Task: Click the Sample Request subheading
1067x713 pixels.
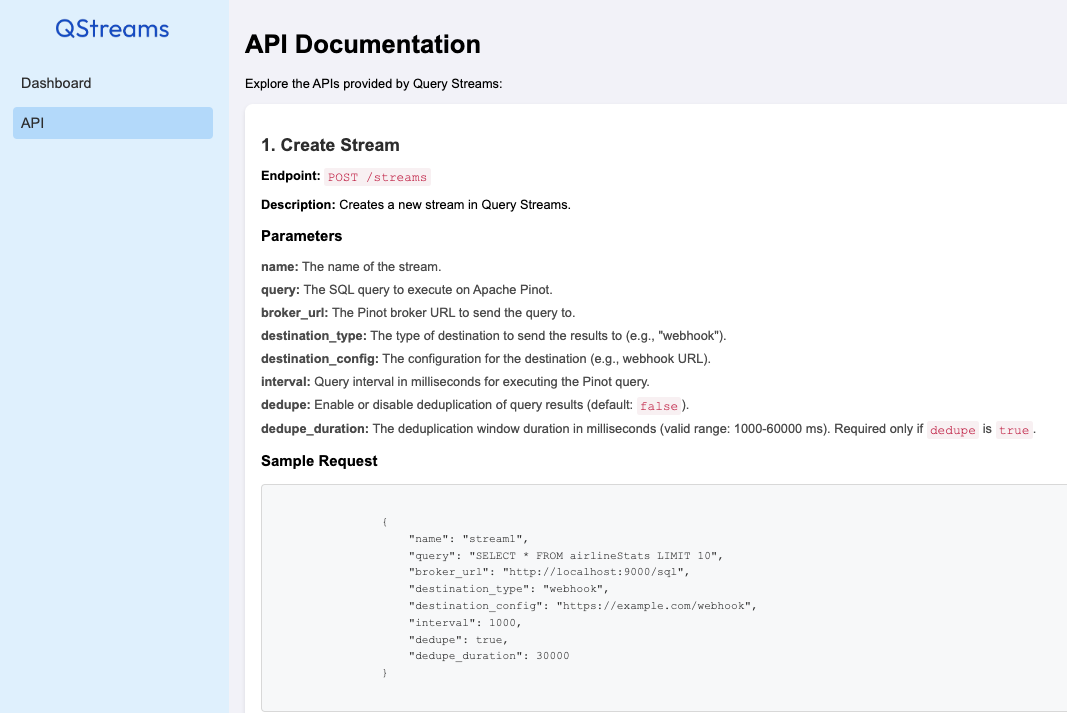Action: coord(319,461)
